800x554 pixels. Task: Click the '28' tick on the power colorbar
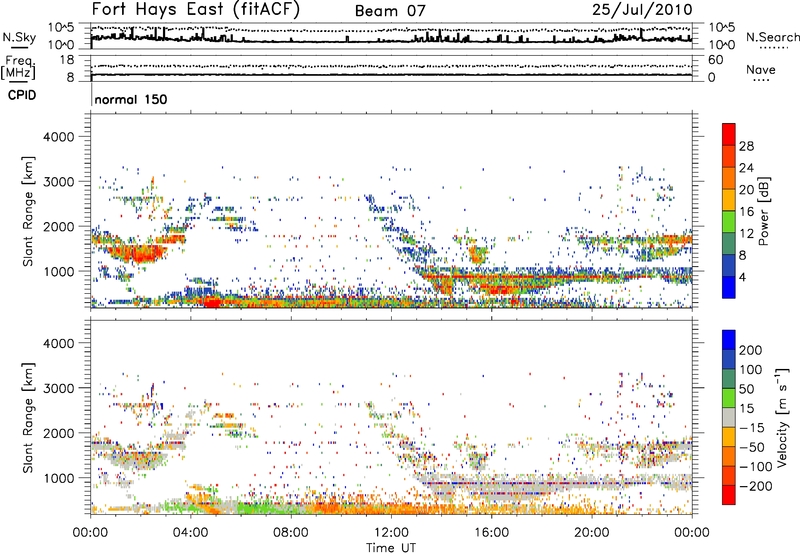[746, 146]
